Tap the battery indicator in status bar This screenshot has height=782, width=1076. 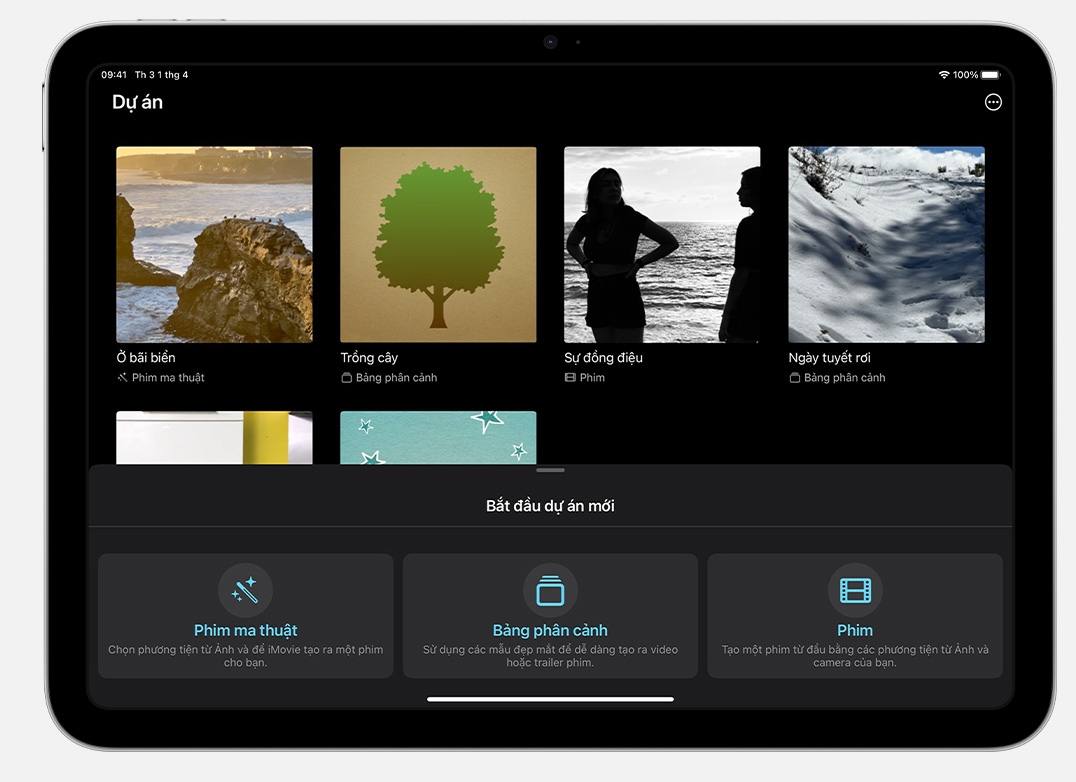(x=990, y=75)
